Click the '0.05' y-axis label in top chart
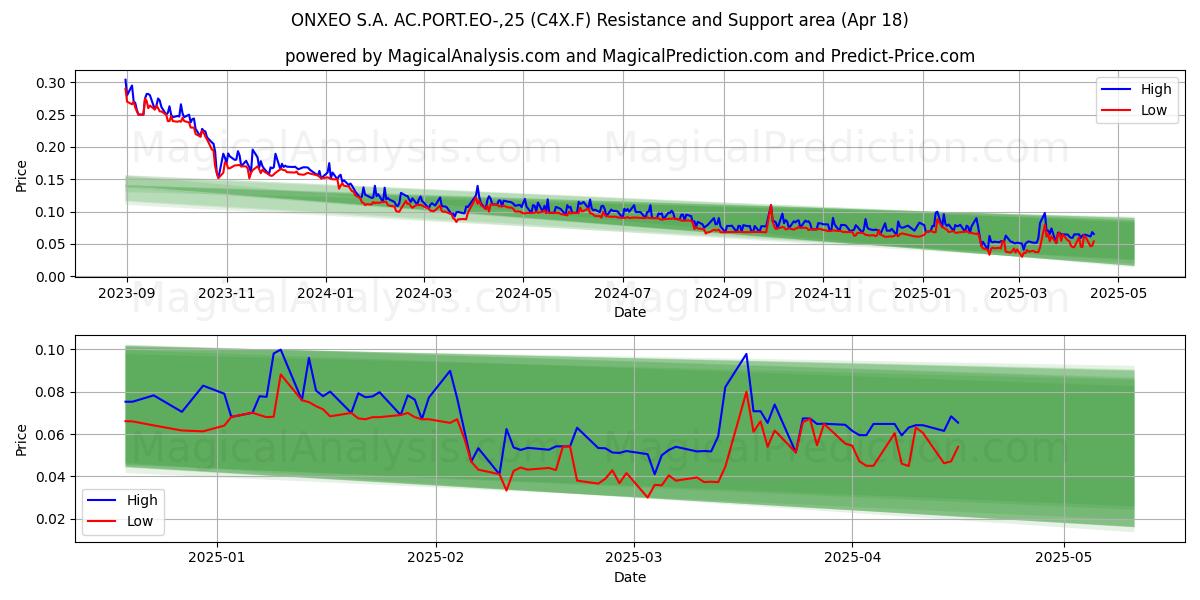 [x=50, y=245]
